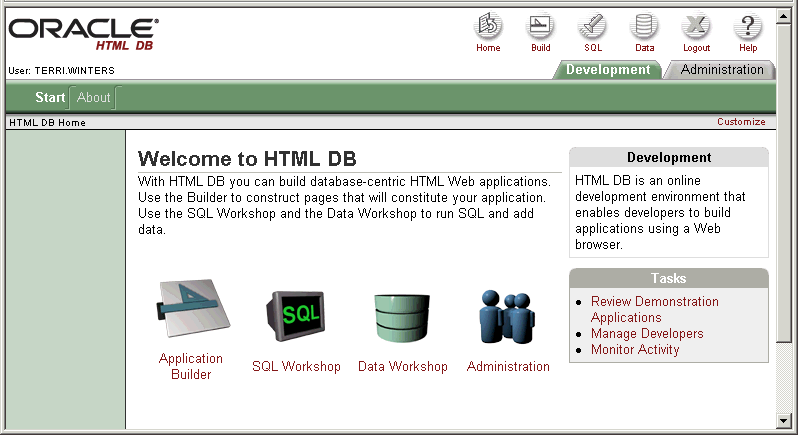Select the Start subtab
Image resolution: width=798 pixels, height=435 pixels.
coord(50,97)
